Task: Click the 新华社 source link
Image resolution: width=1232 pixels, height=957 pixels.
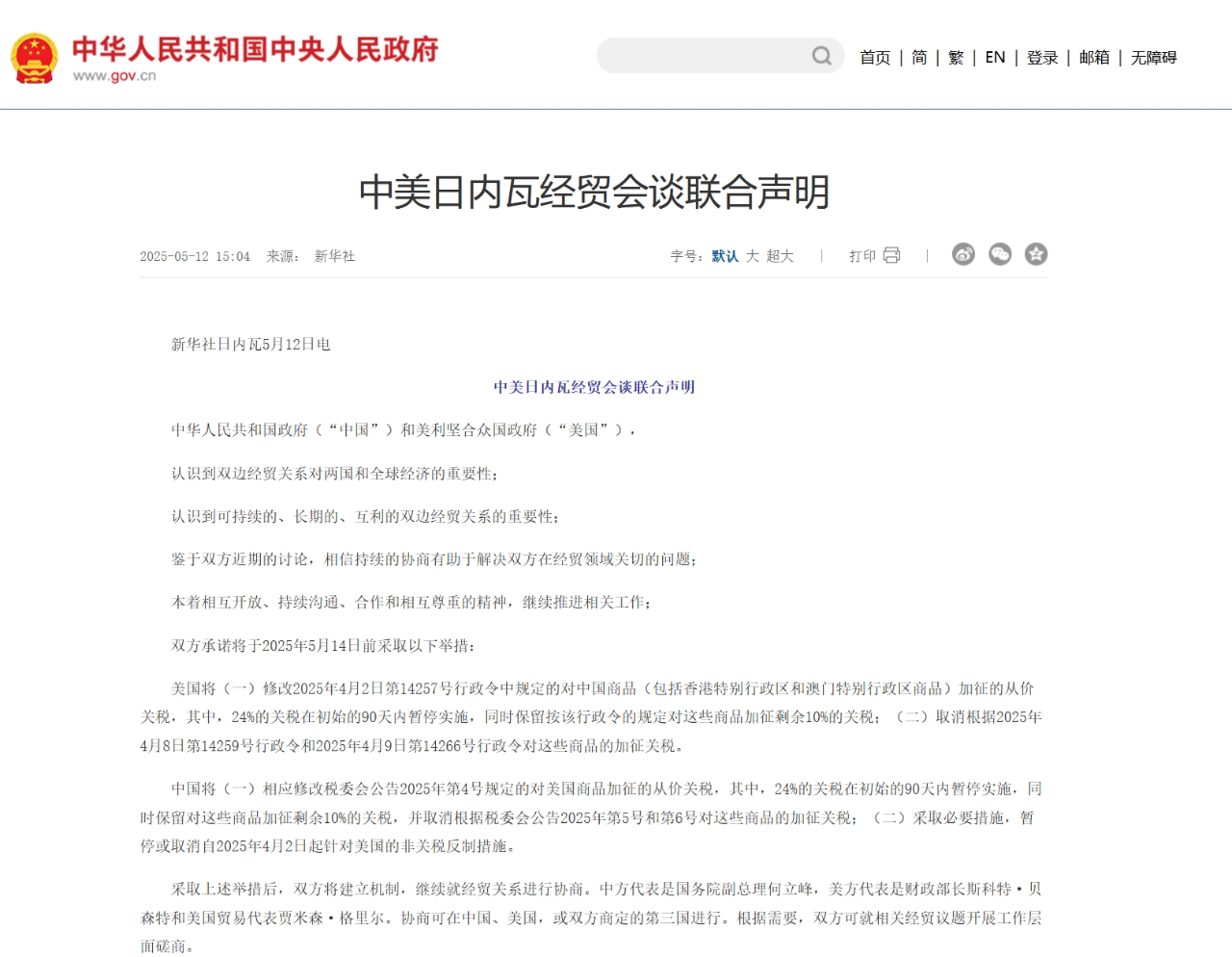Action: click(x=333, y=256)
